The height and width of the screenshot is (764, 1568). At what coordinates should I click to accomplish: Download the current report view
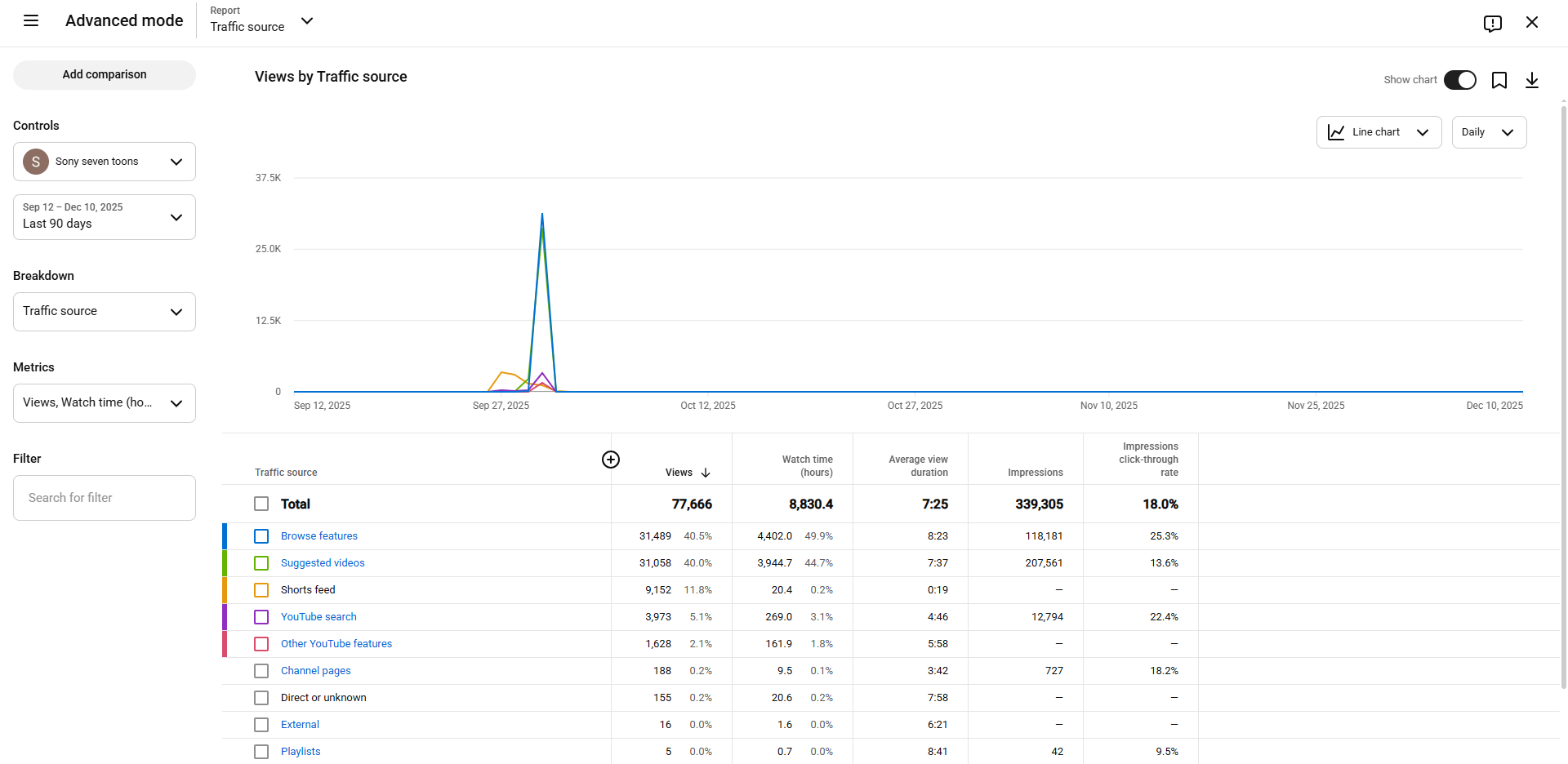pyautogui.click(x=1531, y=80)
